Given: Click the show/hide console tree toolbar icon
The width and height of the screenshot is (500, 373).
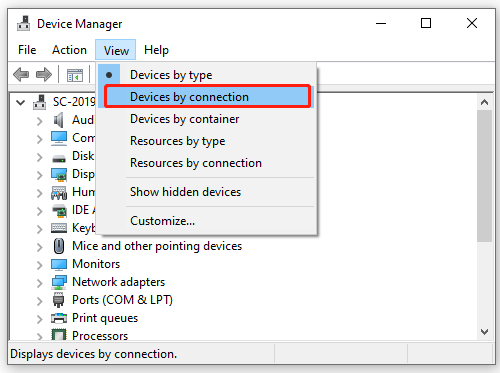Looking at the screenshot, I should [x=75, y=75].
